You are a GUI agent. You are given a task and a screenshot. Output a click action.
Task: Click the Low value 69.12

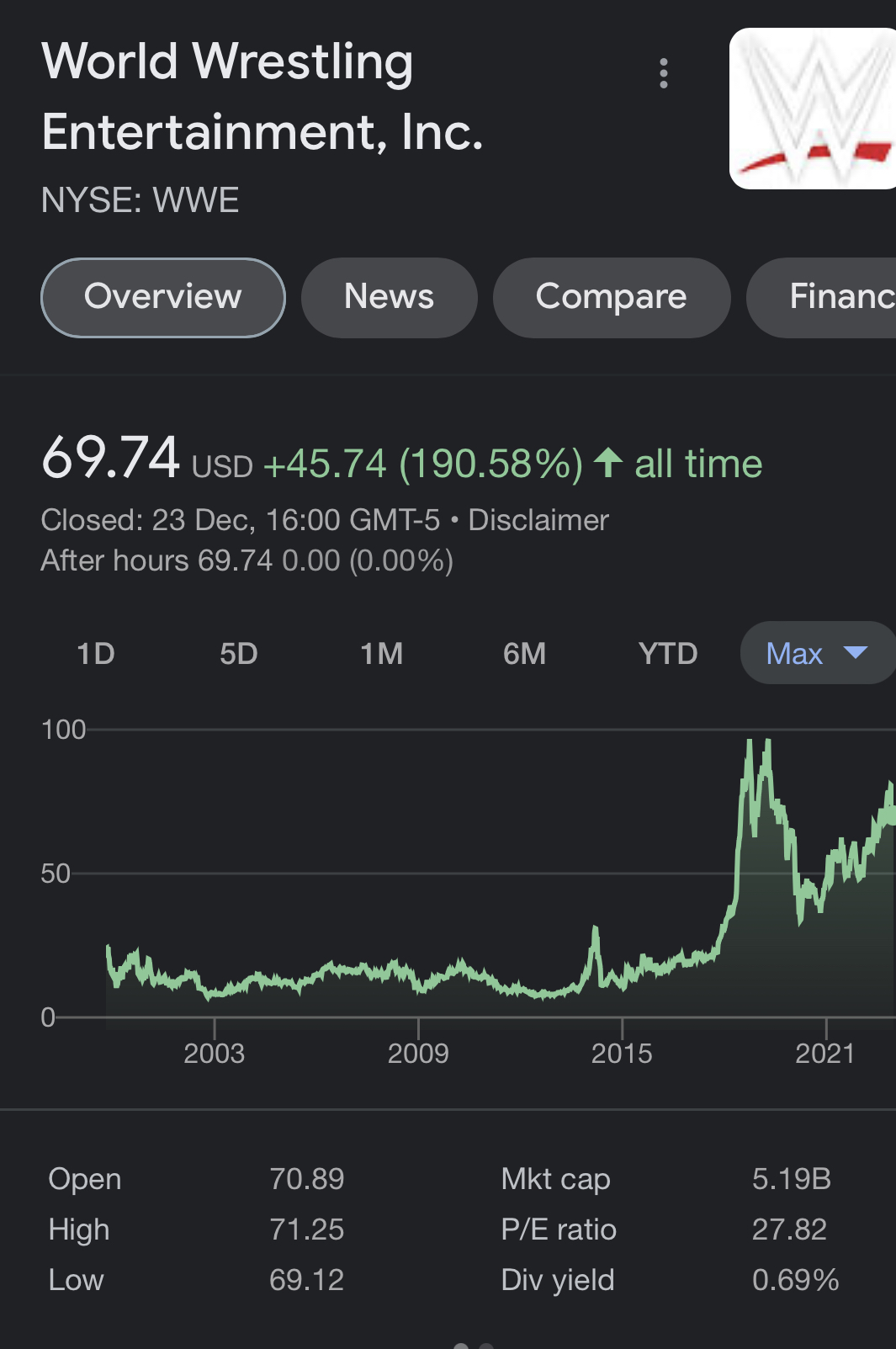307,1280
